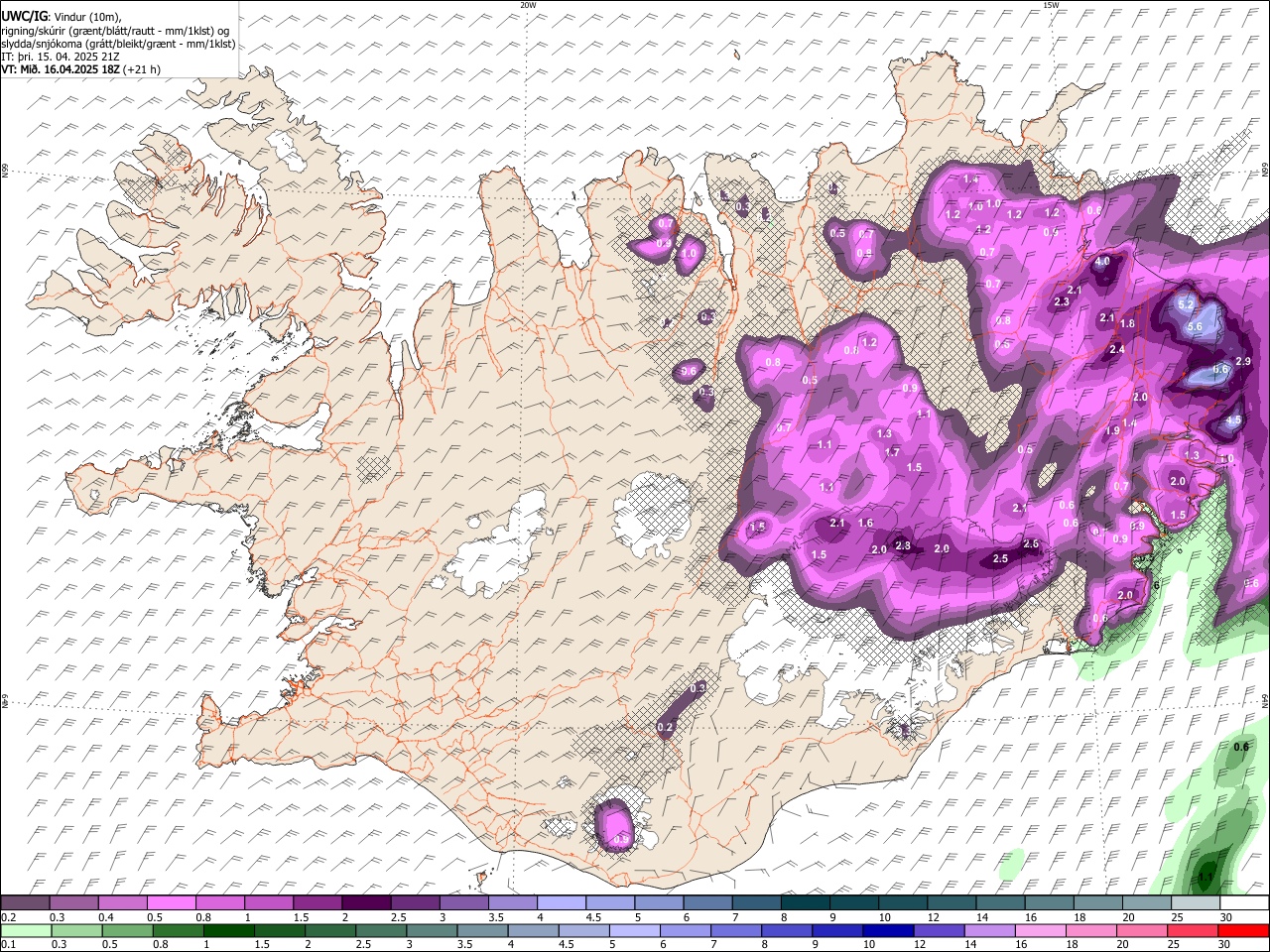This screenshot has width=1270, height=952.
Task: Click the 'slydda/snjókoma' legend description line
Action: click(x=118, y=44)
